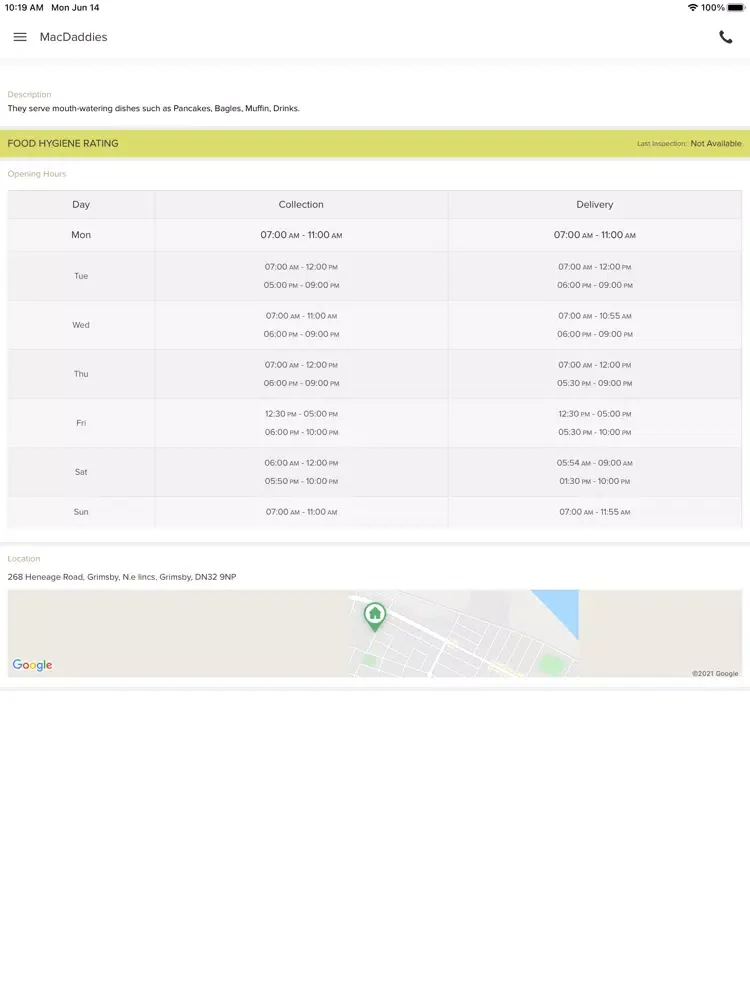The image size is (750, 1000).
Task: Select the mouth-watering dishes description text
Action: tap(153, 108)
